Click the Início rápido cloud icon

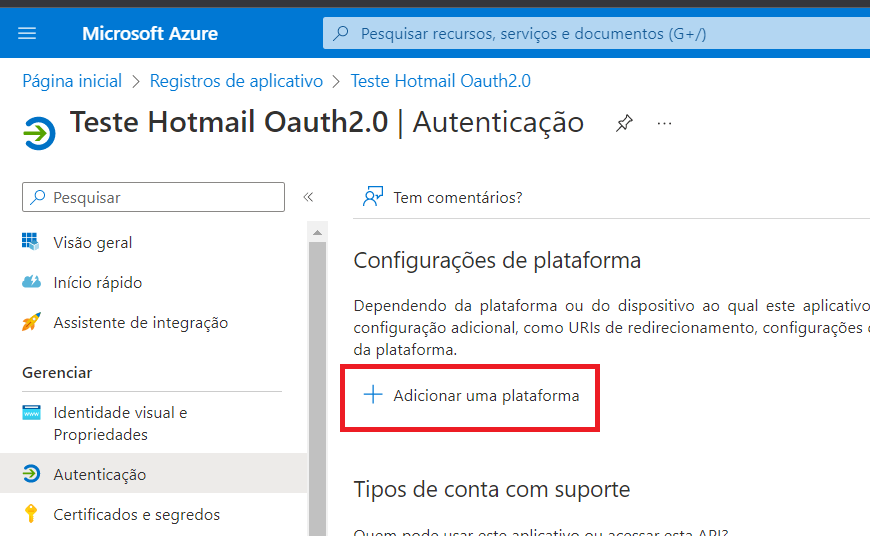[32, 282]
